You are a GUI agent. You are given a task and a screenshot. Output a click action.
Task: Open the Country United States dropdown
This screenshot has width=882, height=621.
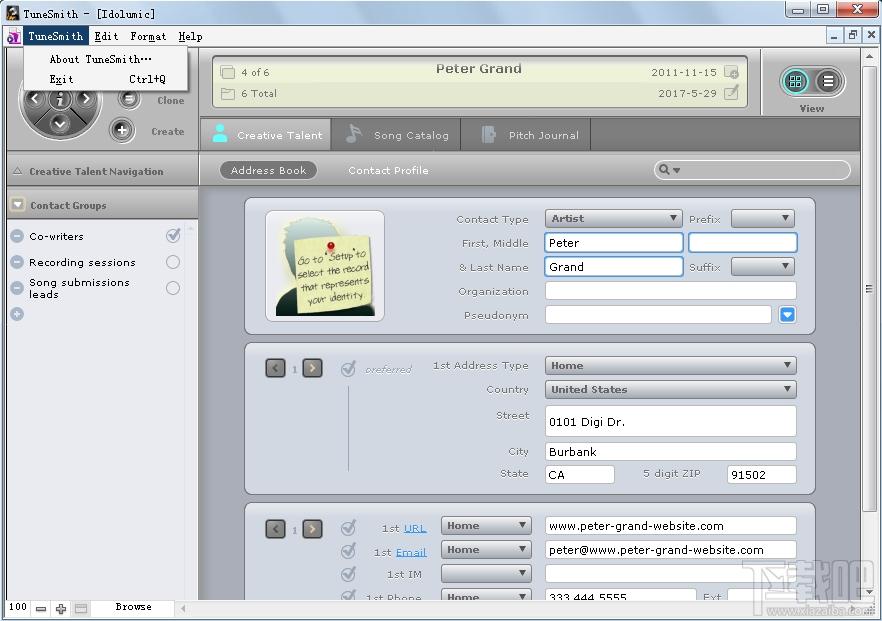coord(670,389)
